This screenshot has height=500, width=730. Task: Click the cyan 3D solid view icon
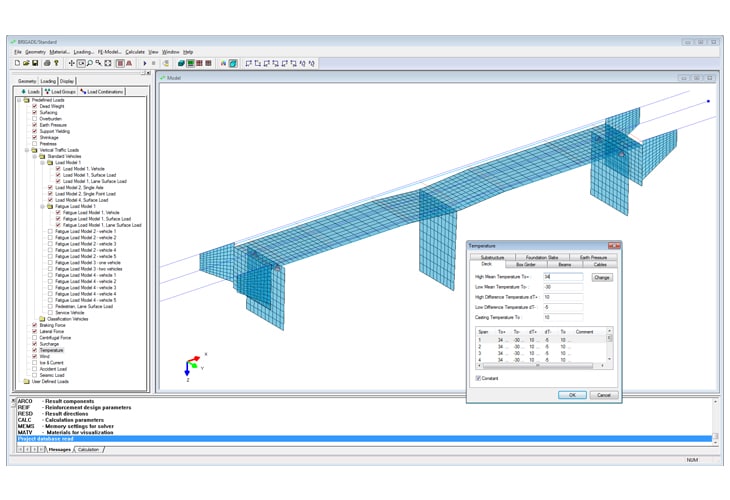tap(182, 63)
